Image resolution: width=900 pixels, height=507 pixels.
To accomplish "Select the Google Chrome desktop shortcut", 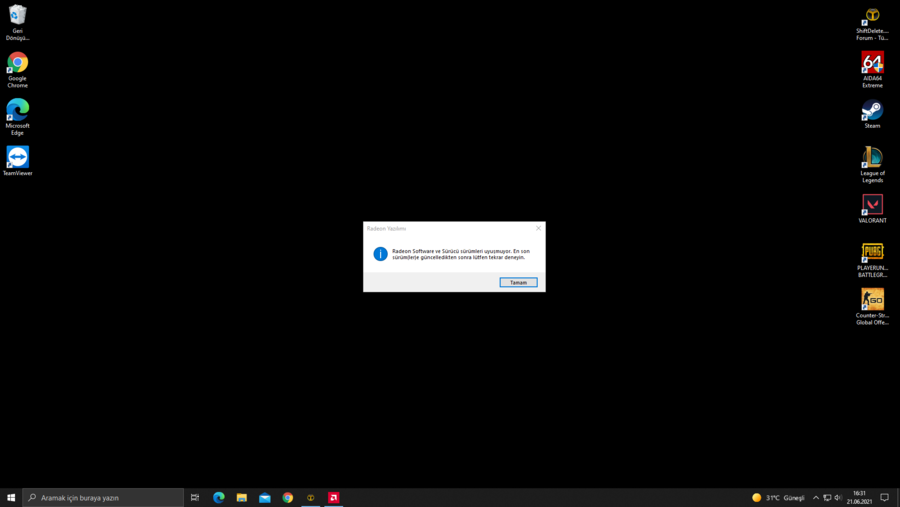I will (x=17, y=70).
